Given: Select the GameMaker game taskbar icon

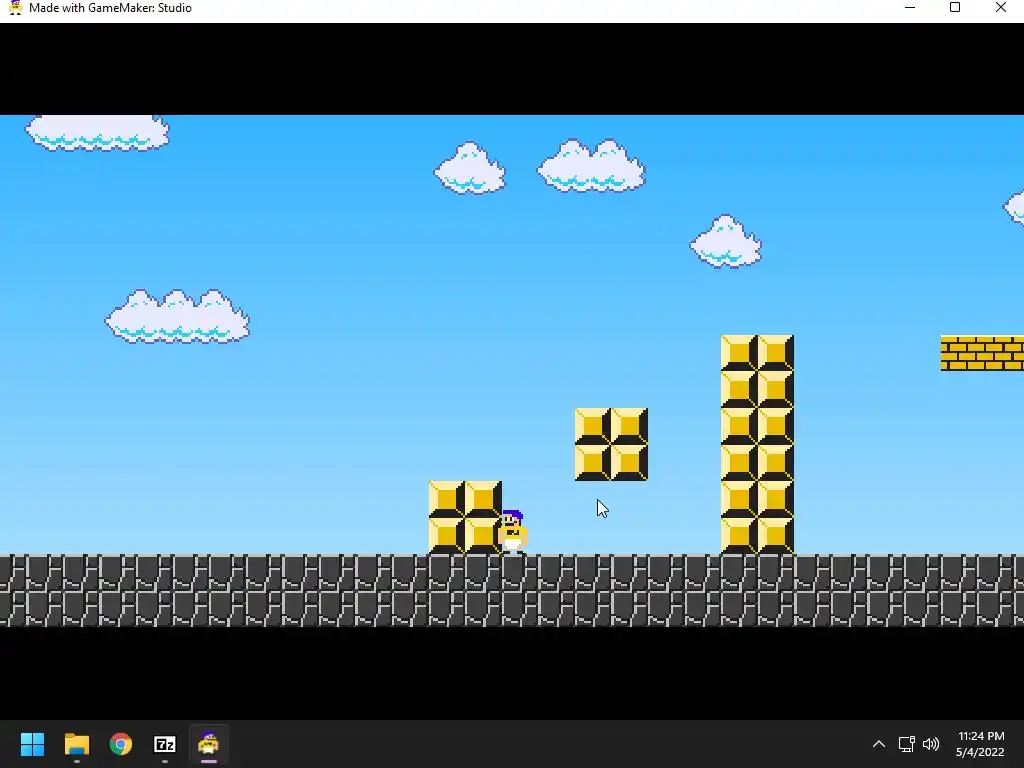Looking at the screenshot, I should [x=208, y=744].
